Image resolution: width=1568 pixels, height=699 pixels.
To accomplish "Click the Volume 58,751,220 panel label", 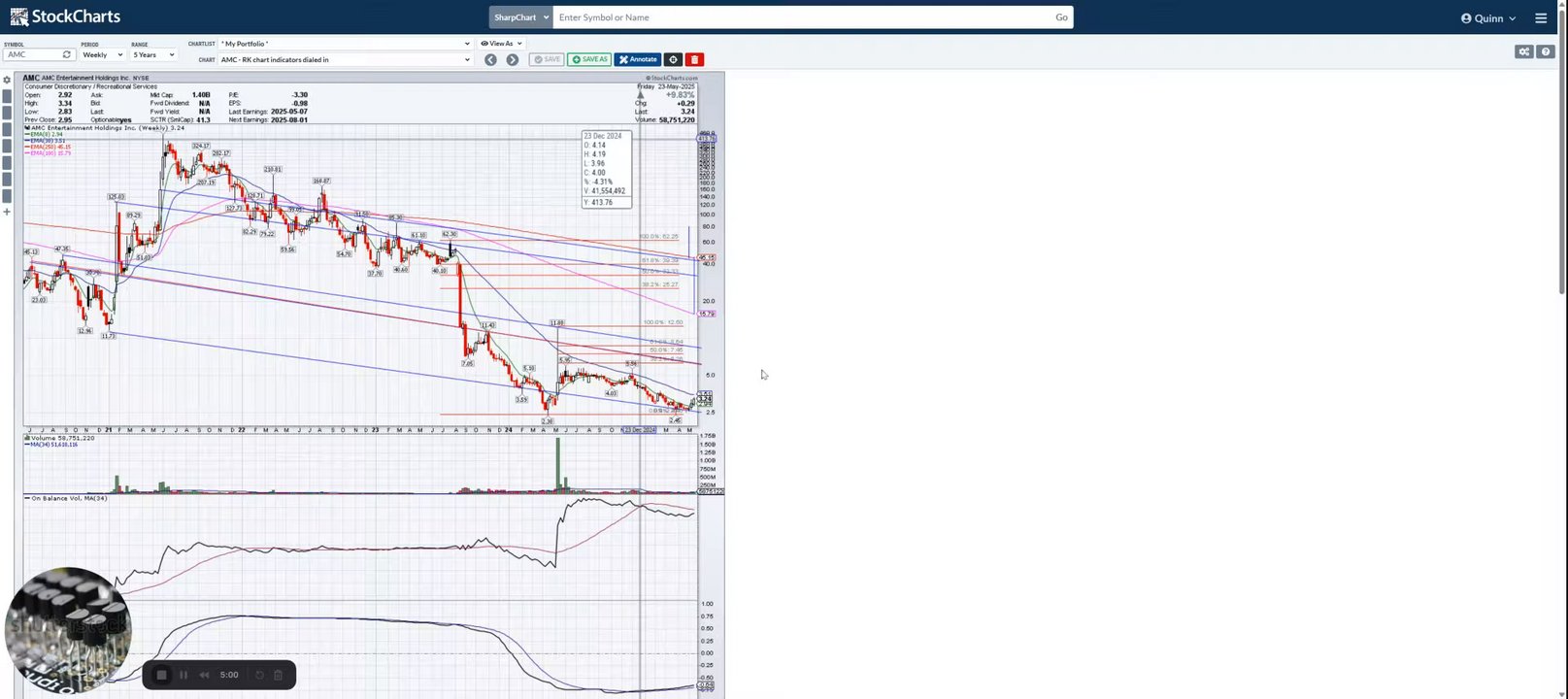I will pos(60,438).
